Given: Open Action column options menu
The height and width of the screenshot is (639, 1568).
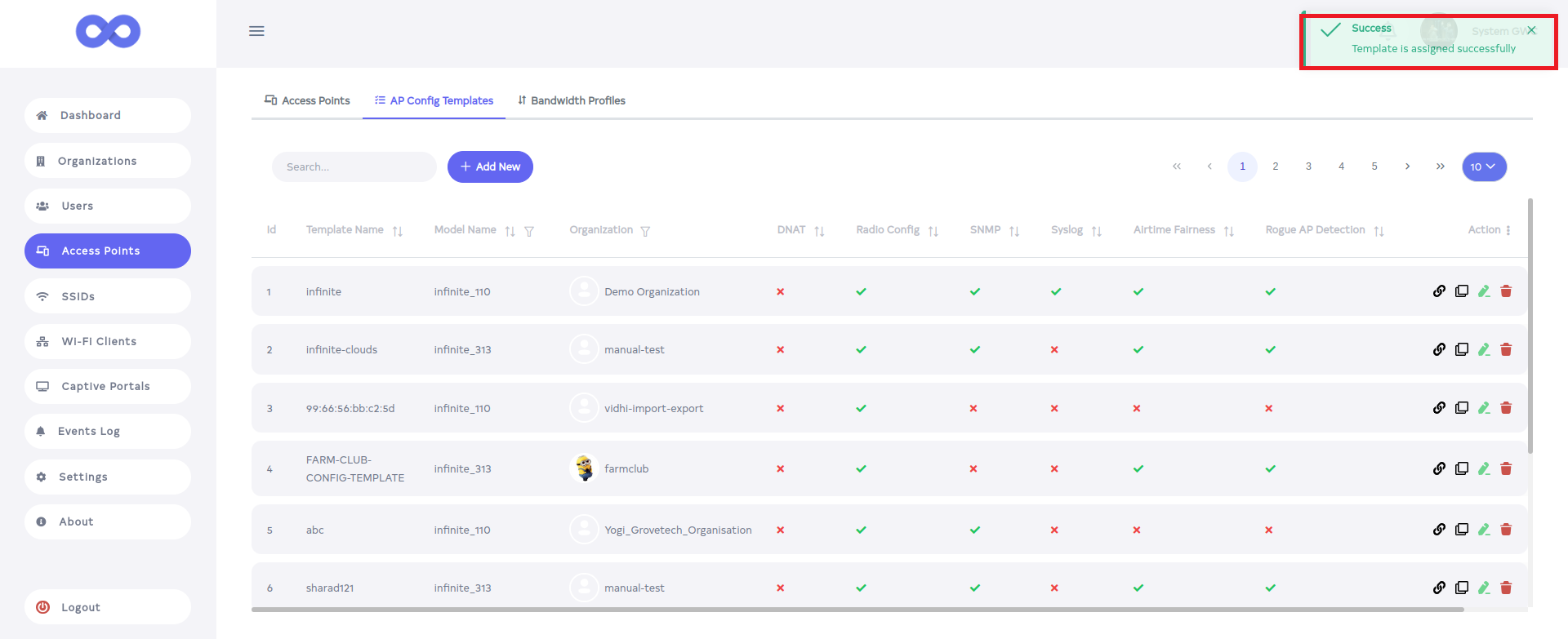Looking at the screenshot, I should pos(1508,230).
